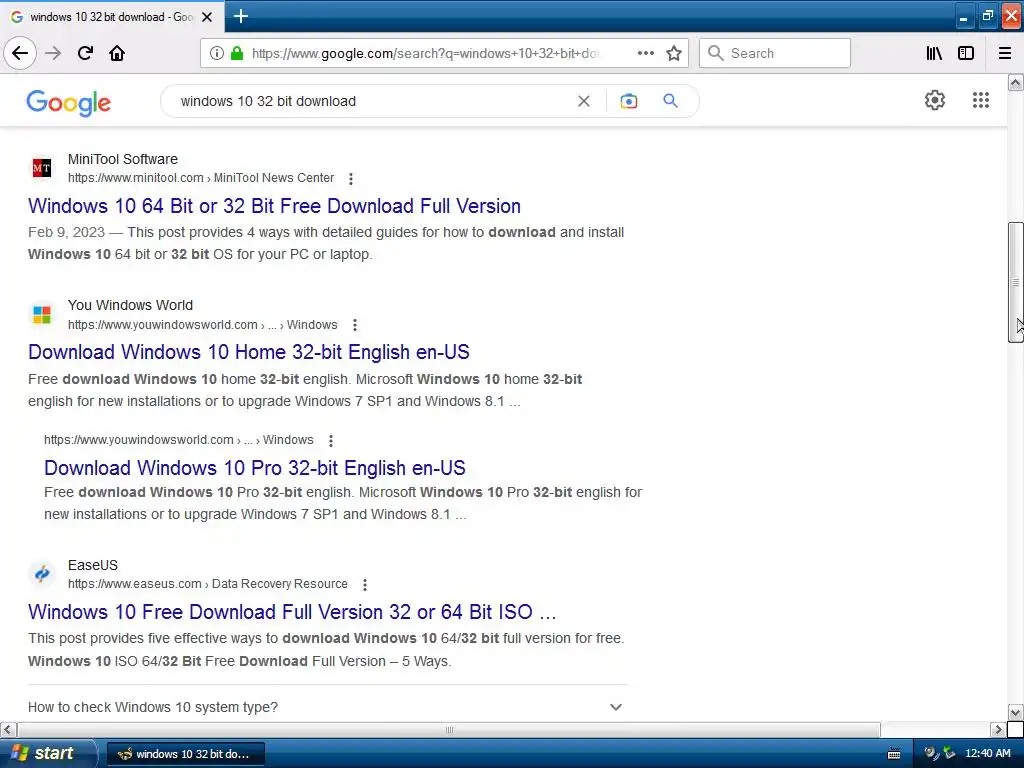1024x768 pixels.
Task: Click the You Windows World favicon
Action: click(x=42, y=315)
